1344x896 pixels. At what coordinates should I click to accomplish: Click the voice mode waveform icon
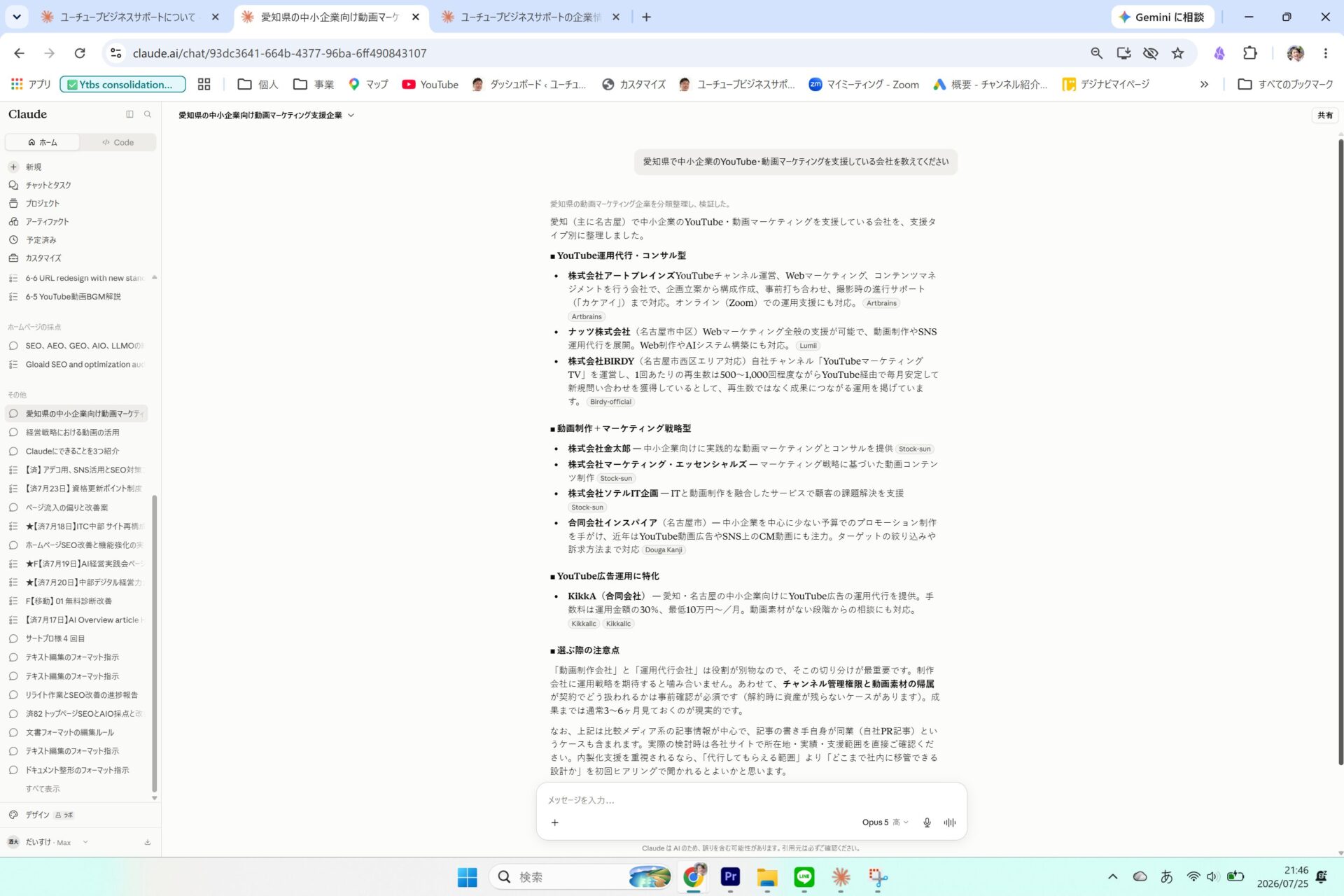pos(949,822)
